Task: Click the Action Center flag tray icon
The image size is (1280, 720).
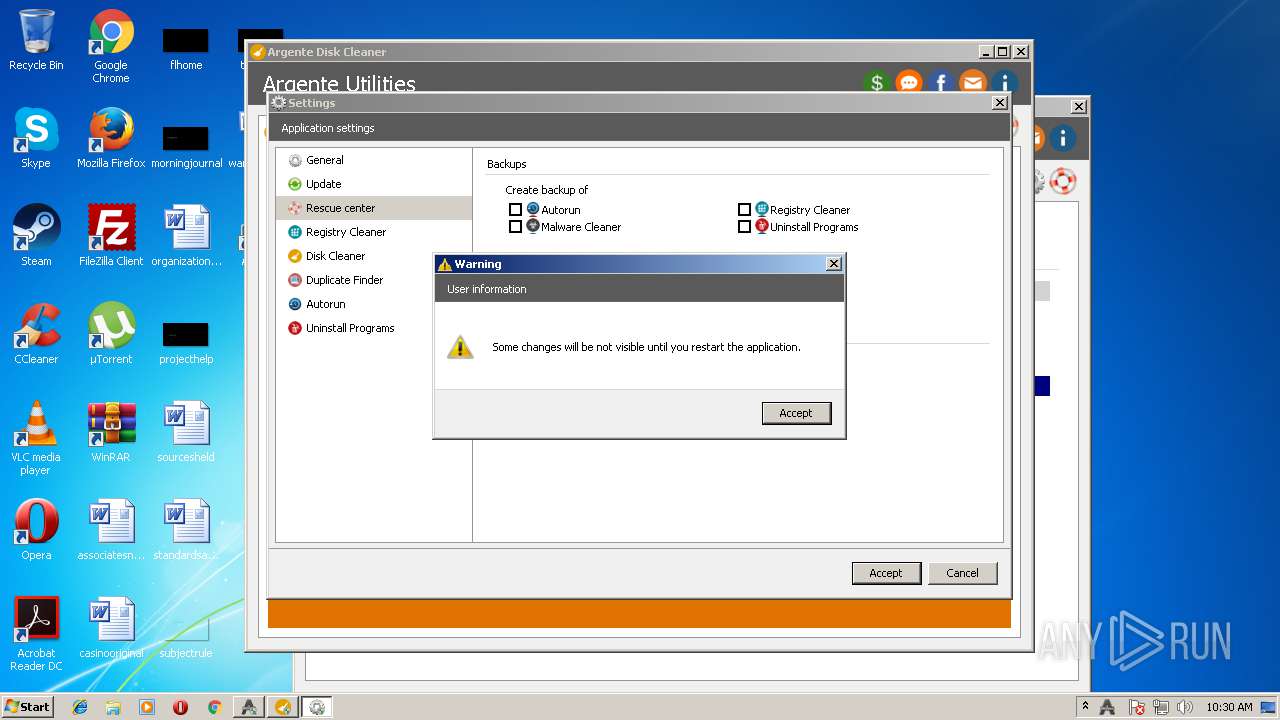Action: click(1137, 707)
